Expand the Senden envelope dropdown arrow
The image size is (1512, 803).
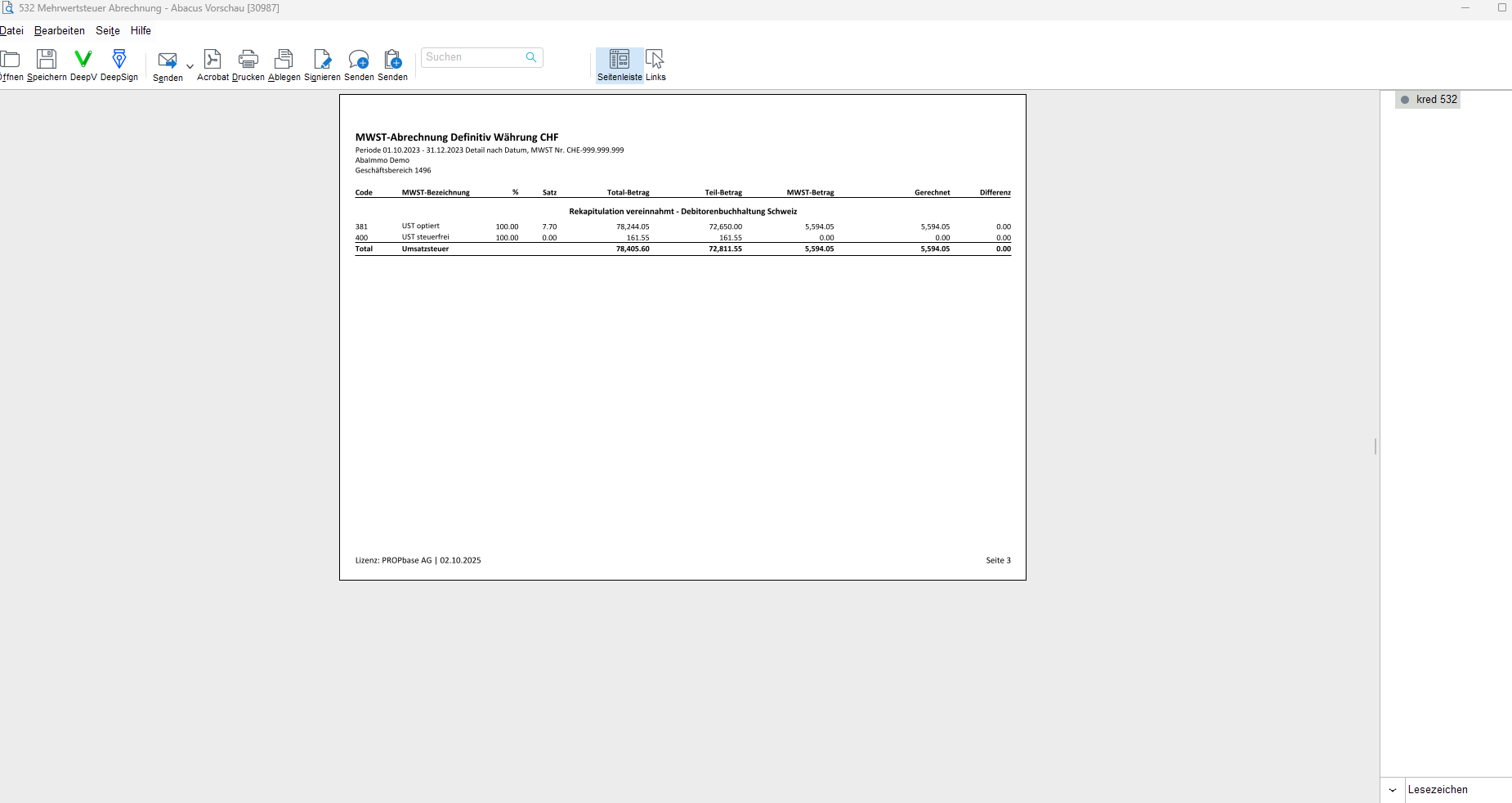190,66
